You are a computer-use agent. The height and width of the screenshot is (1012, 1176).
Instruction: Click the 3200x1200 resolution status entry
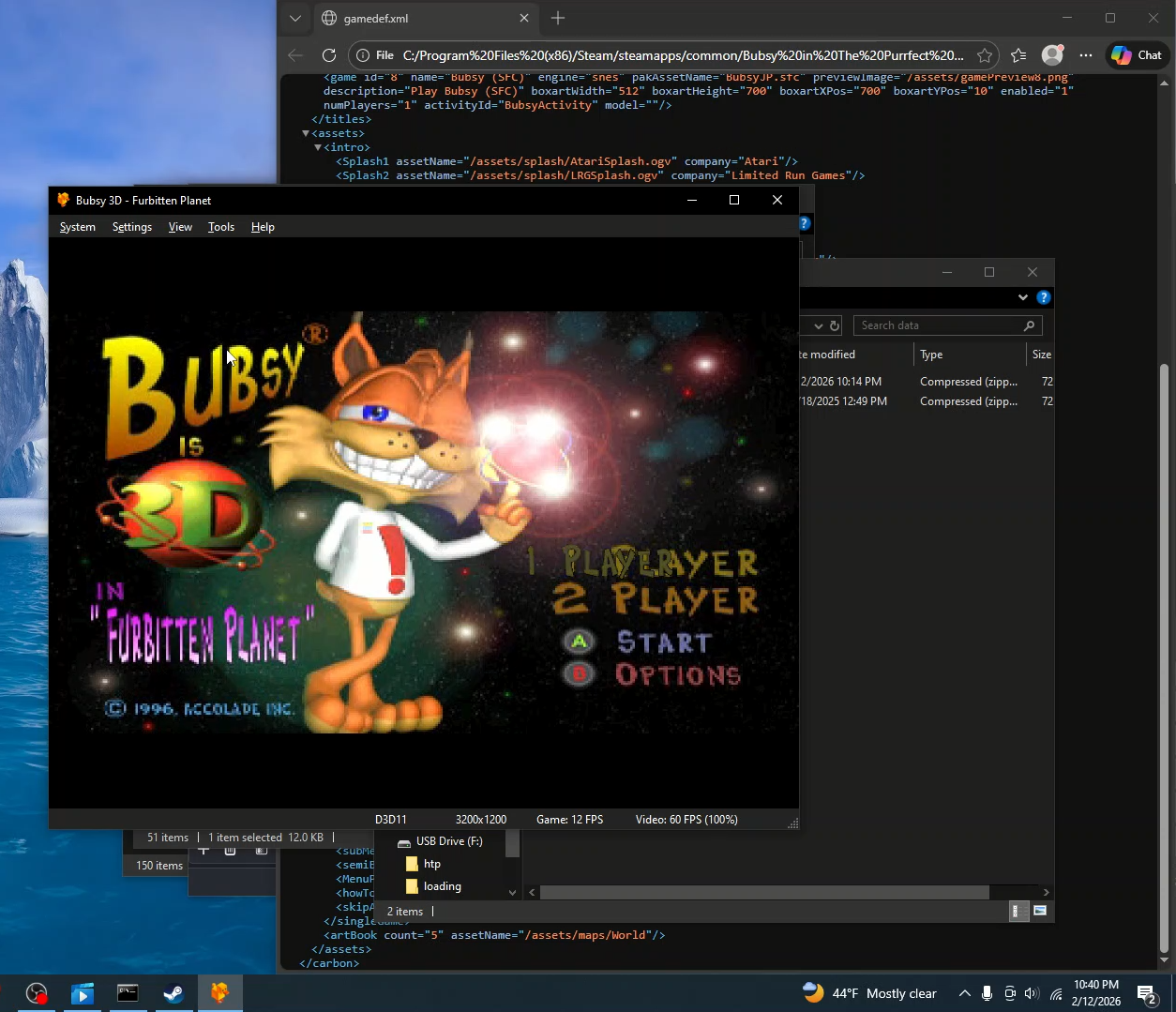[481, 819]
